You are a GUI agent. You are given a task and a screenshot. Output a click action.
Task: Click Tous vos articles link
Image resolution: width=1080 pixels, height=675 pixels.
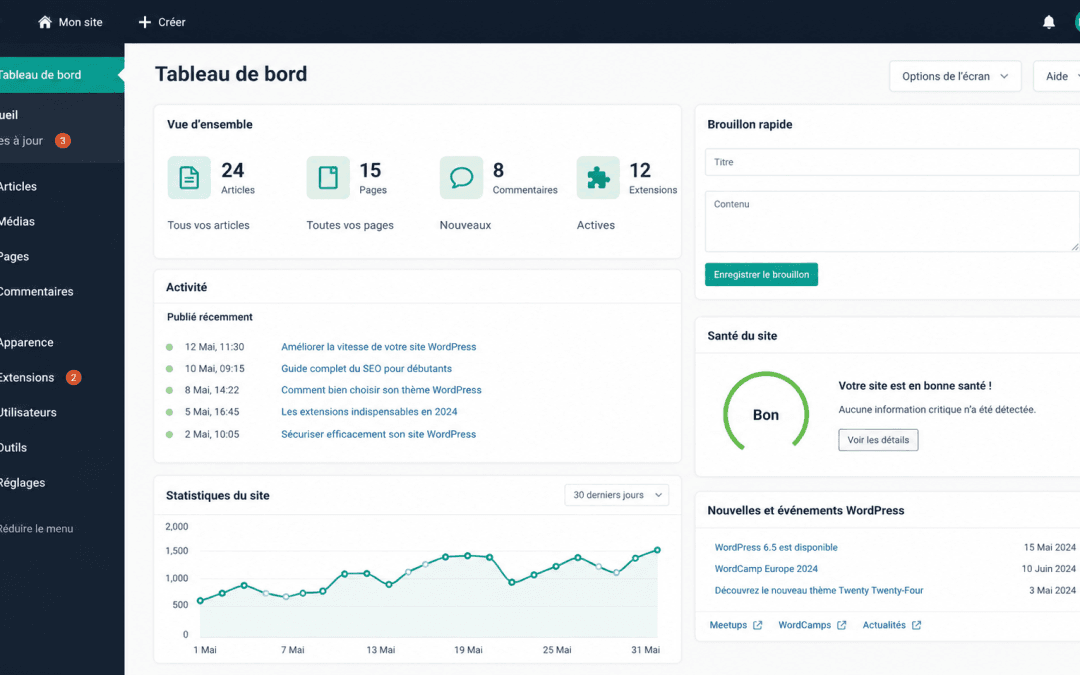[208, 225]
